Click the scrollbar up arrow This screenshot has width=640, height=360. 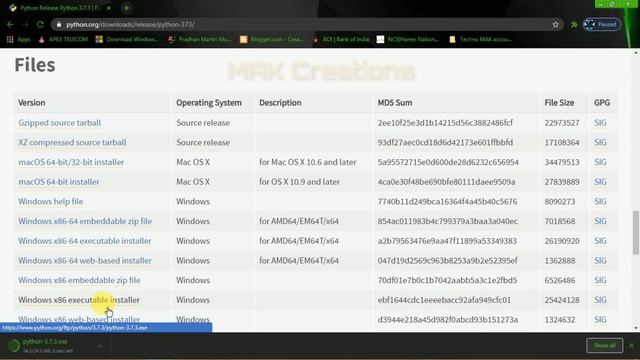pyautogui.click(x=636, y=53)
